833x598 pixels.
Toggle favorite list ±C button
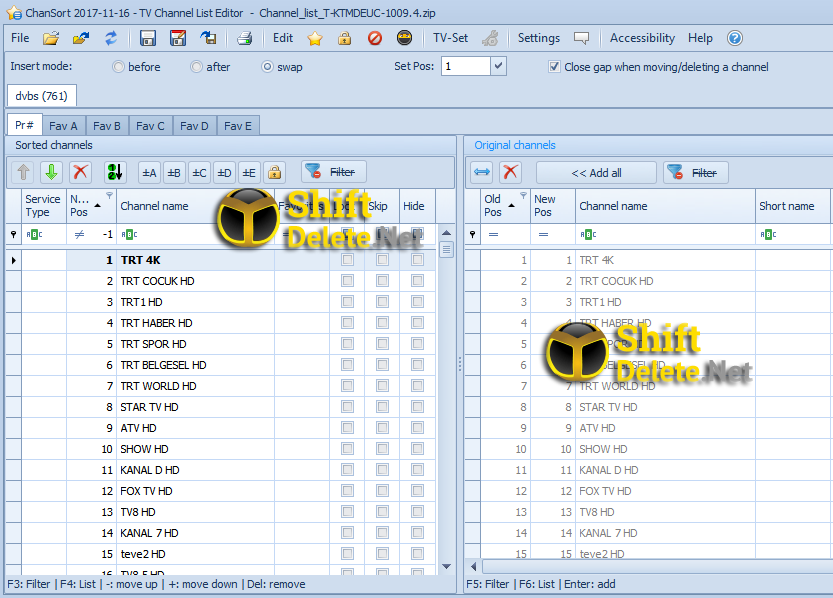pos(199,173)
